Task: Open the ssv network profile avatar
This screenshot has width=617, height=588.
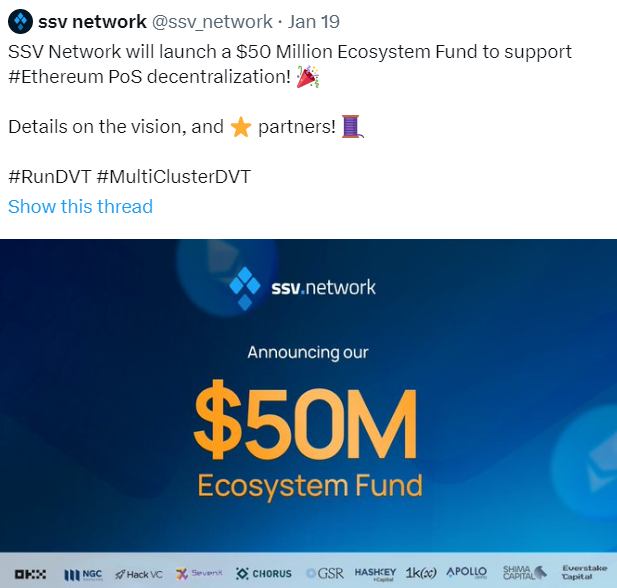Action: pyautogui.click(x=20, y=21)
